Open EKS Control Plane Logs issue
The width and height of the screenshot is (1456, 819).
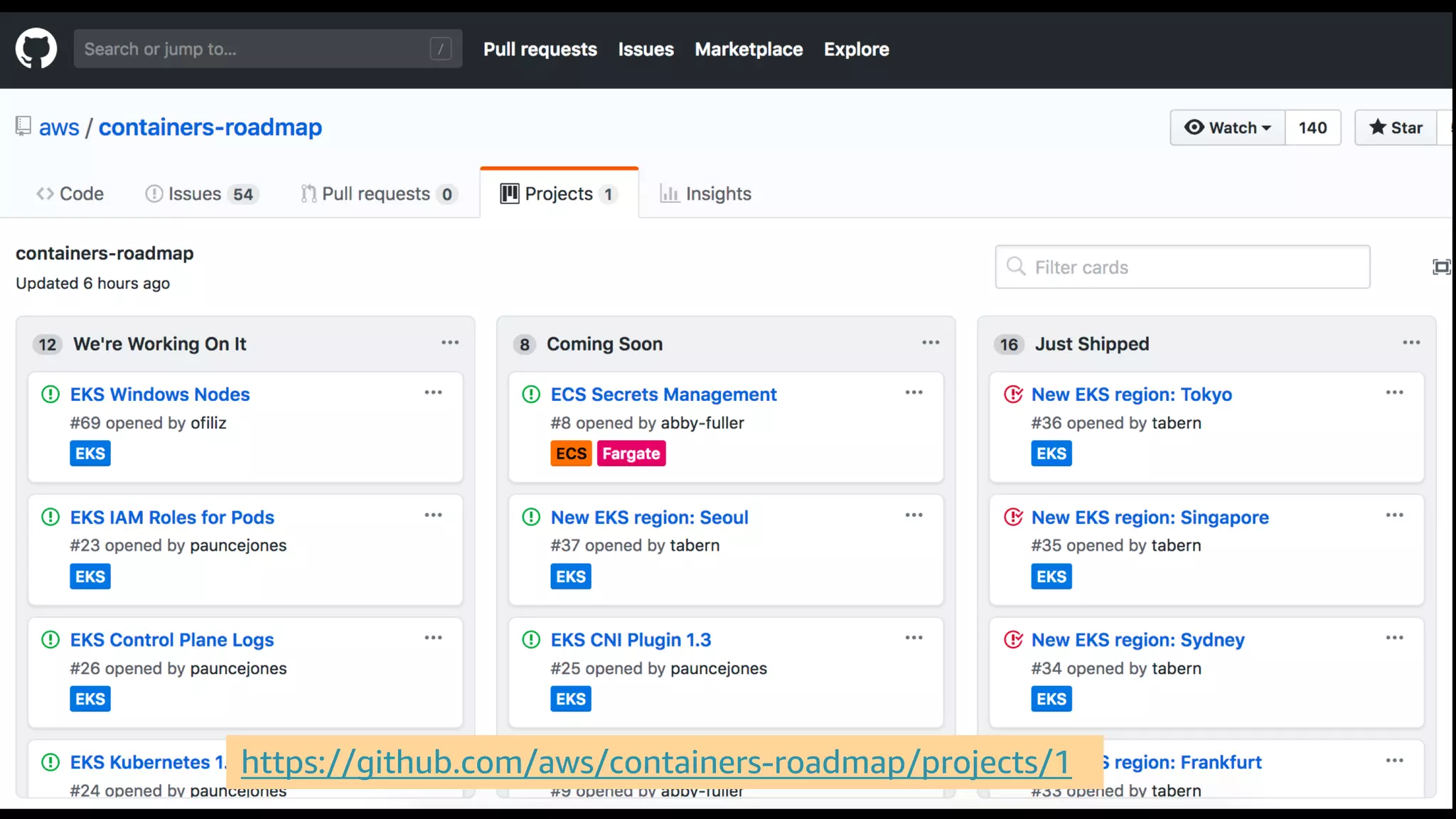click(172, 640)
